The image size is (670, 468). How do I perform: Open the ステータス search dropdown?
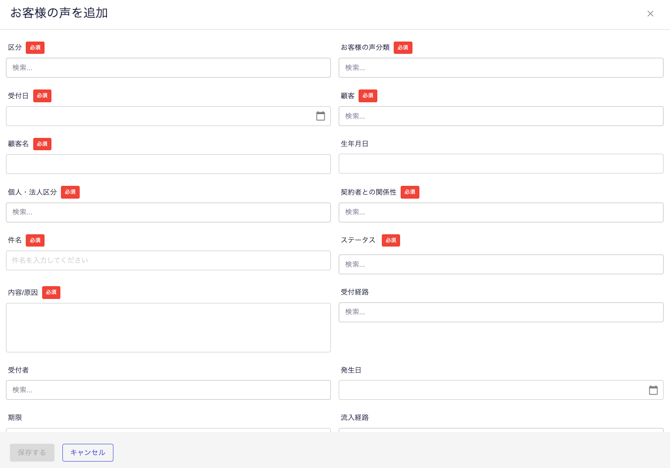pyautogui.click(x=500, y=264)
